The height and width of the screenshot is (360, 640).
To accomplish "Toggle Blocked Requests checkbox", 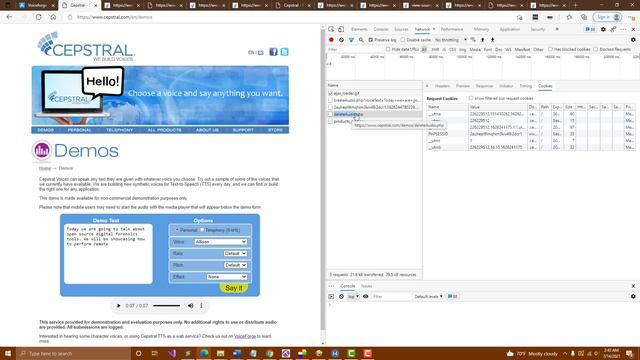I will click(596, 49).
